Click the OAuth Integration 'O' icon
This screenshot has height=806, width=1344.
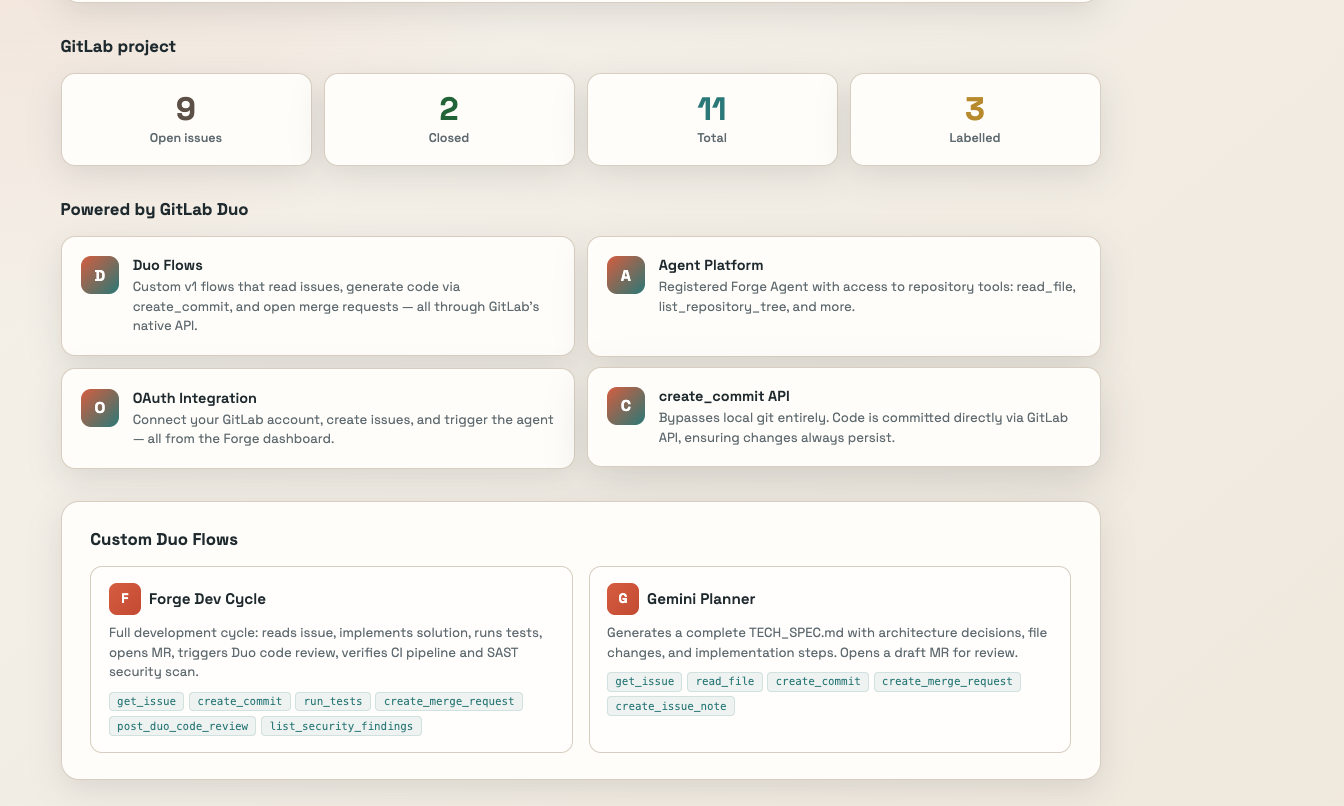tap(100, 407)
